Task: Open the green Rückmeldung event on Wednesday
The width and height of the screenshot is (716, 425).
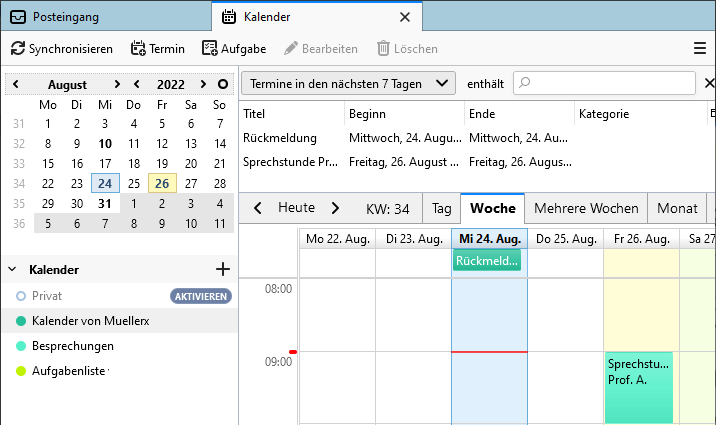Action: click(x=487, y=261)
